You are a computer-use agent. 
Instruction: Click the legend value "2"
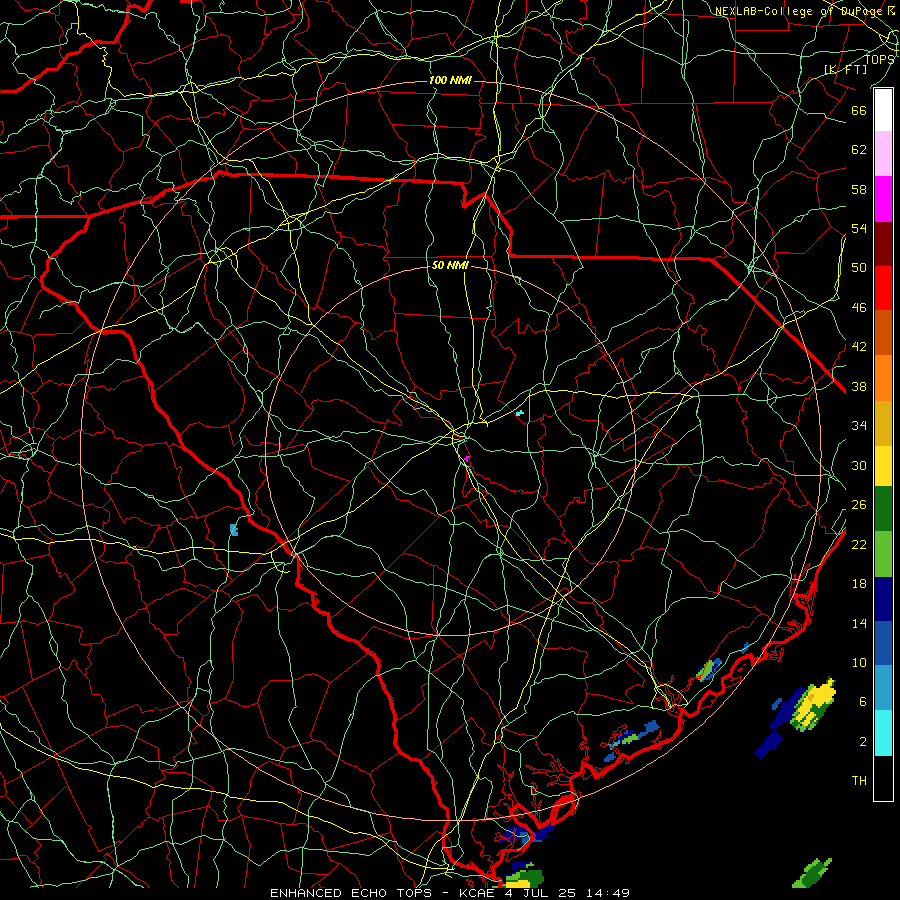[863, 742]
